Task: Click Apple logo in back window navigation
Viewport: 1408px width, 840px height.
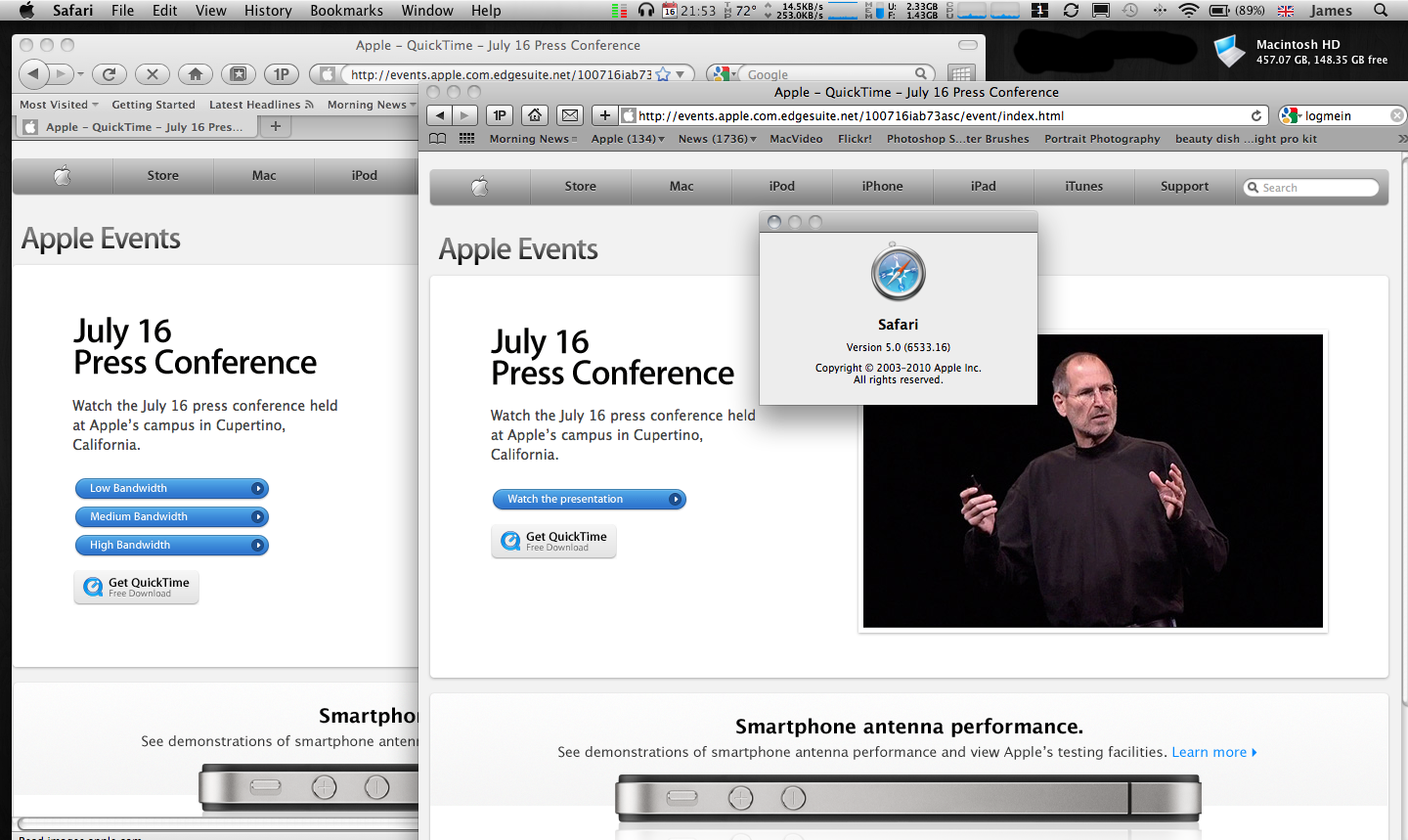Action: 63,175
